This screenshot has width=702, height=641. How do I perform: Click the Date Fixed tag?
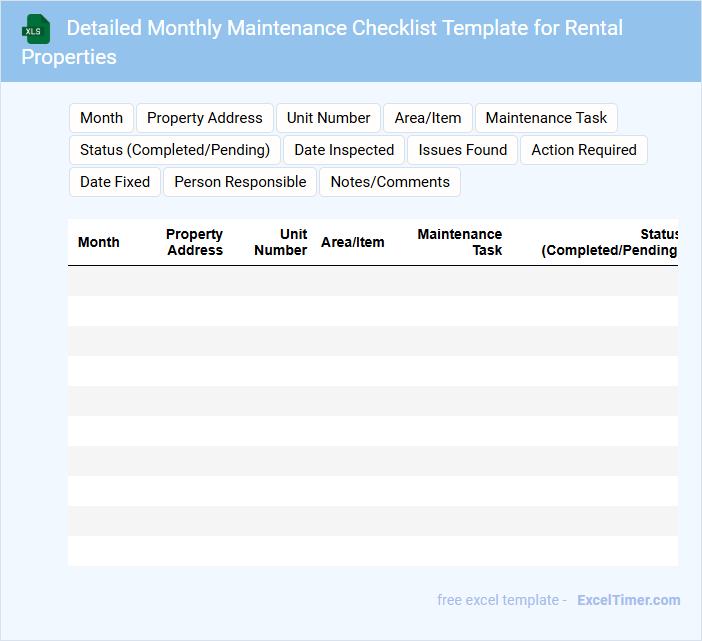(115, 182)
